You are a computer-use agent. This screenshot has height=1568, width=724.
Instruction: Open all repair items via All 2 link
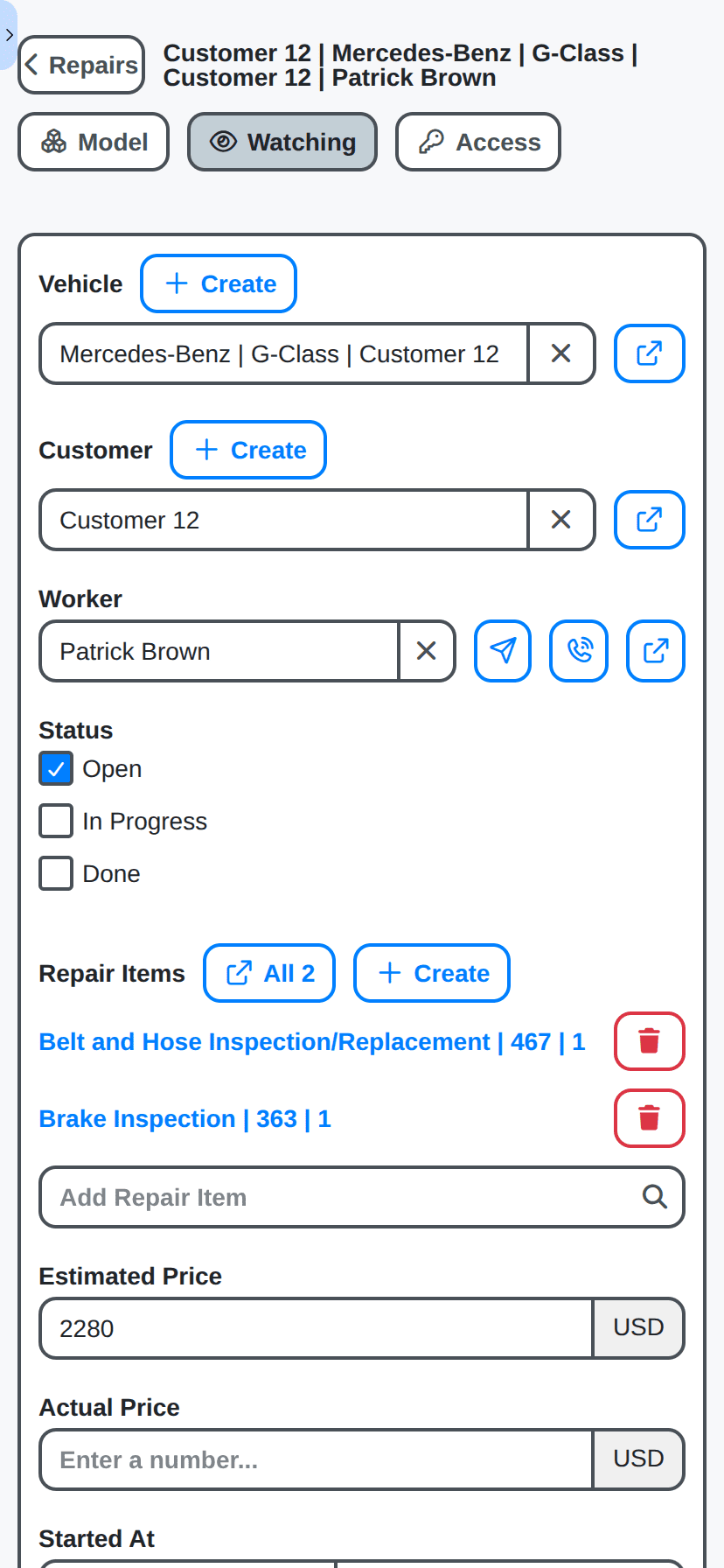tap(269, 973)
